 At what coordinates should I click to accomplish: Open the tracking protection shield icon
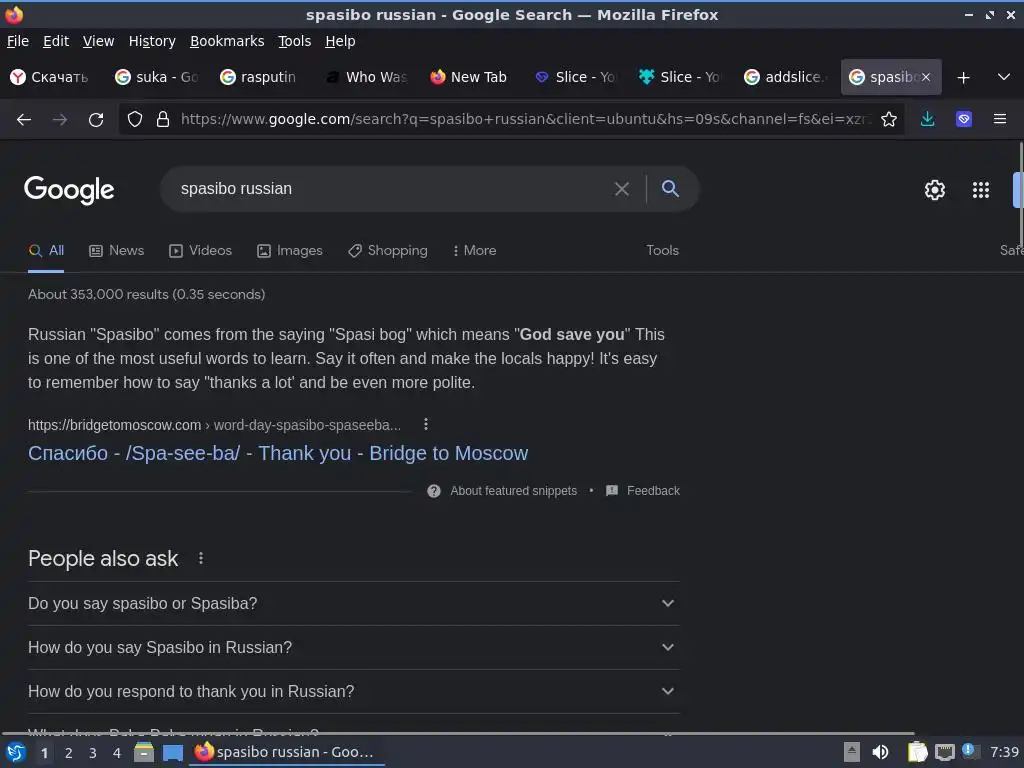click(x=135, y=120)
